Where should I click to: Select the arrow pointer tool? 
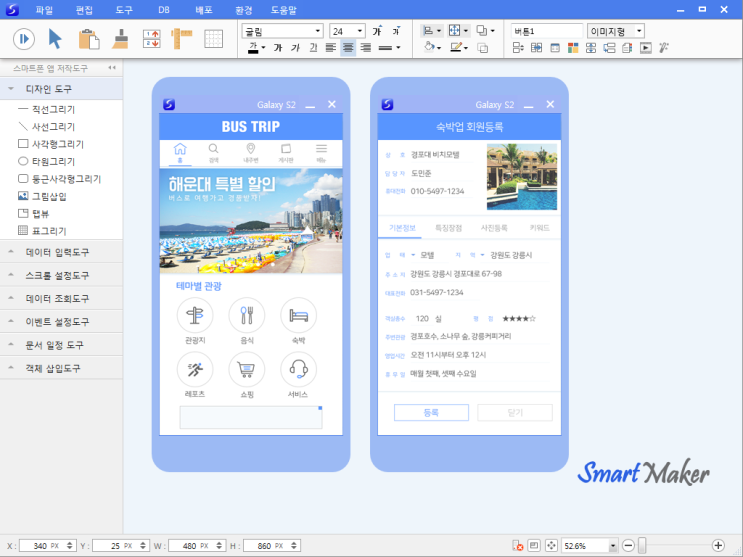point(55,39)
